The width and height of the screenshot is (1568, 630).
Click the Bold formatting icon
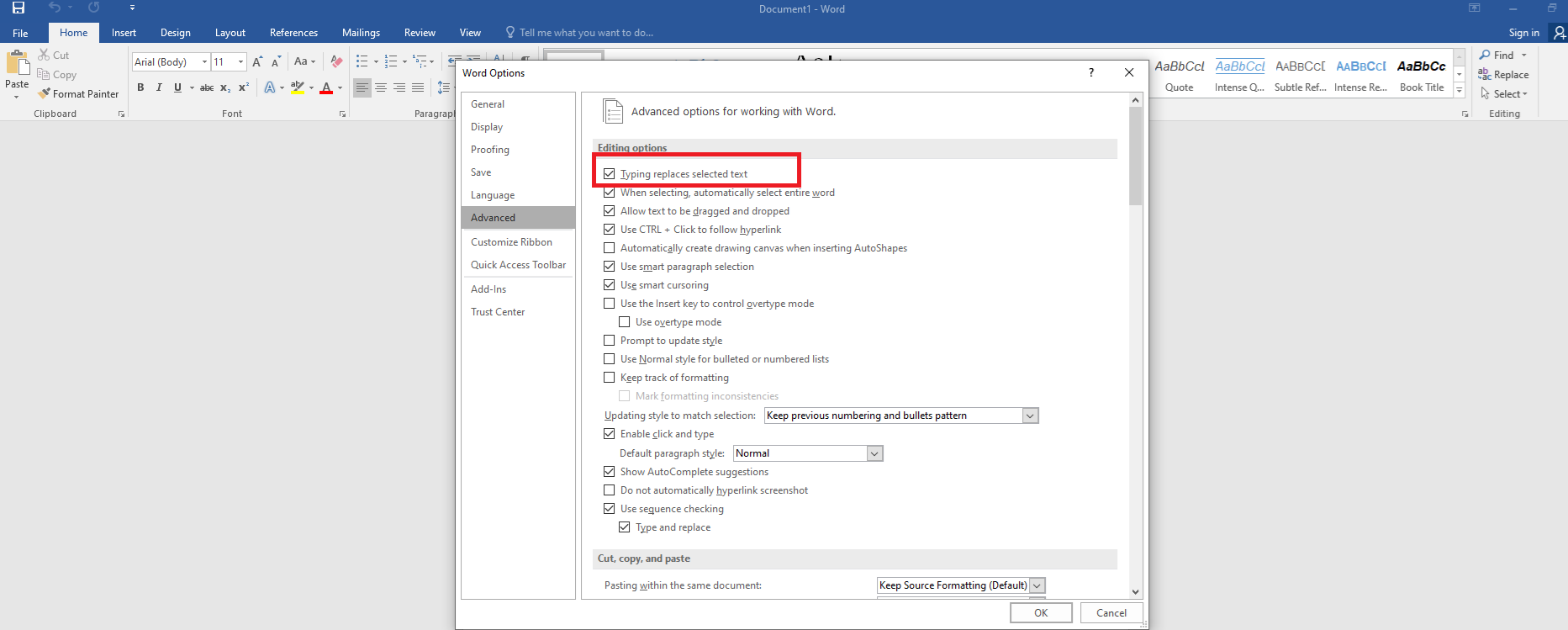click(140, 87)
